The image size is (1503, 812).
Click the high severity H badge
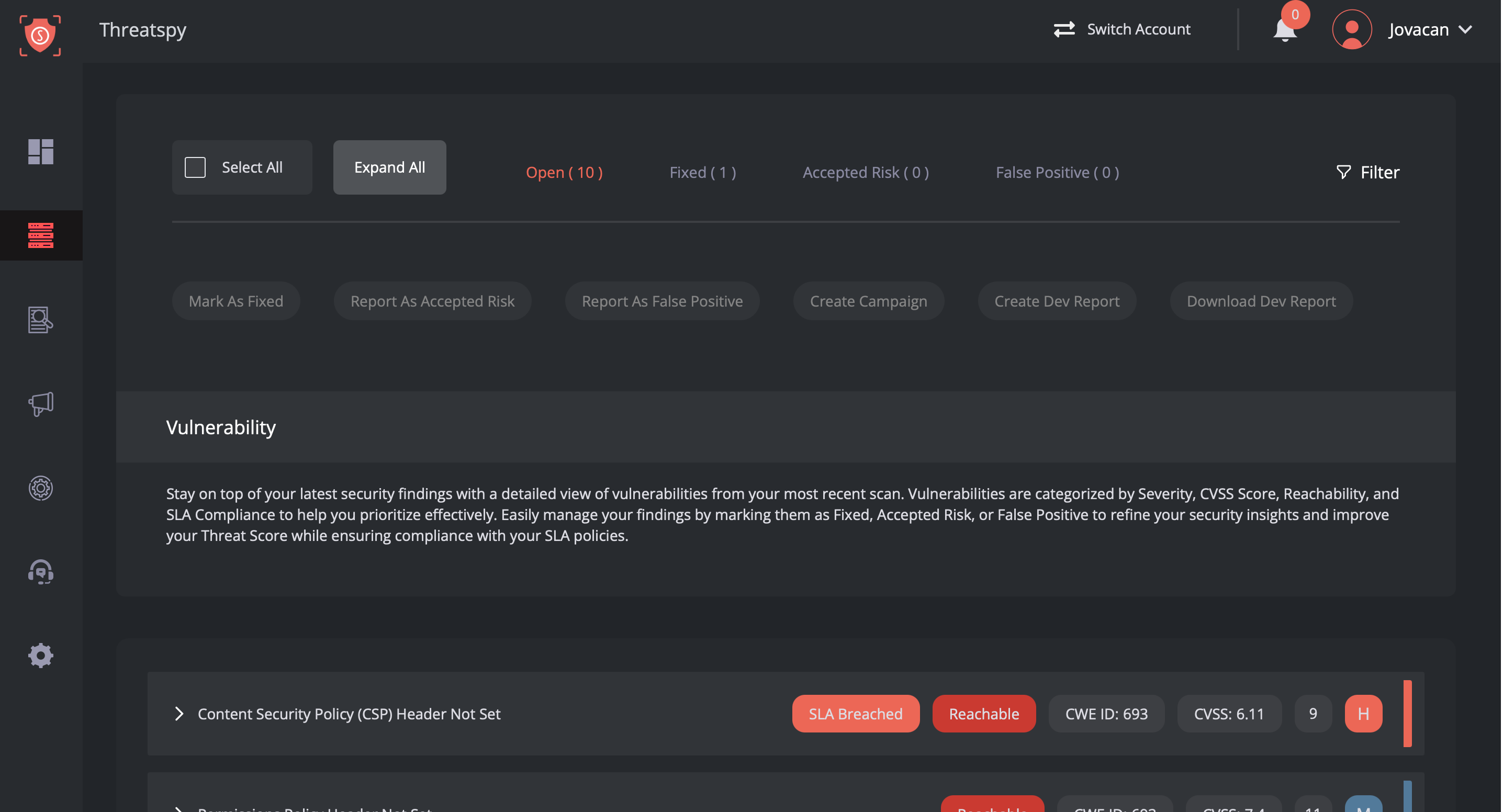pos(1363,714)
